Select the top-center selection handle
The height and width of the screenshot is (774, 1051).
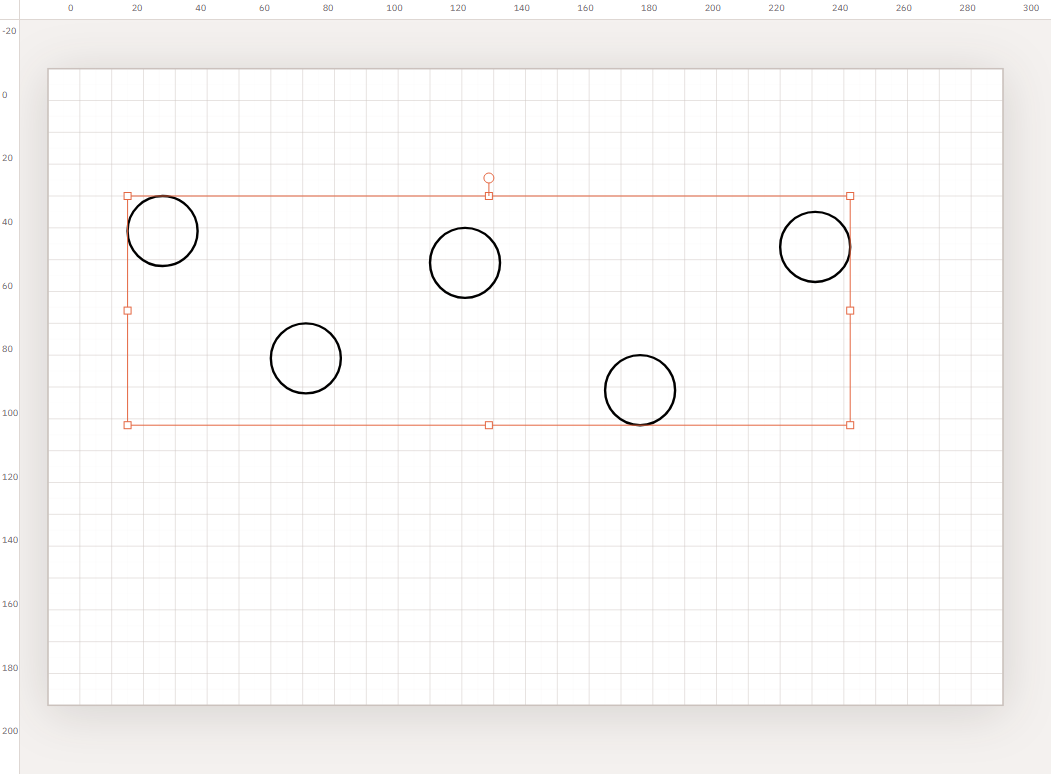tap(489, 196)
